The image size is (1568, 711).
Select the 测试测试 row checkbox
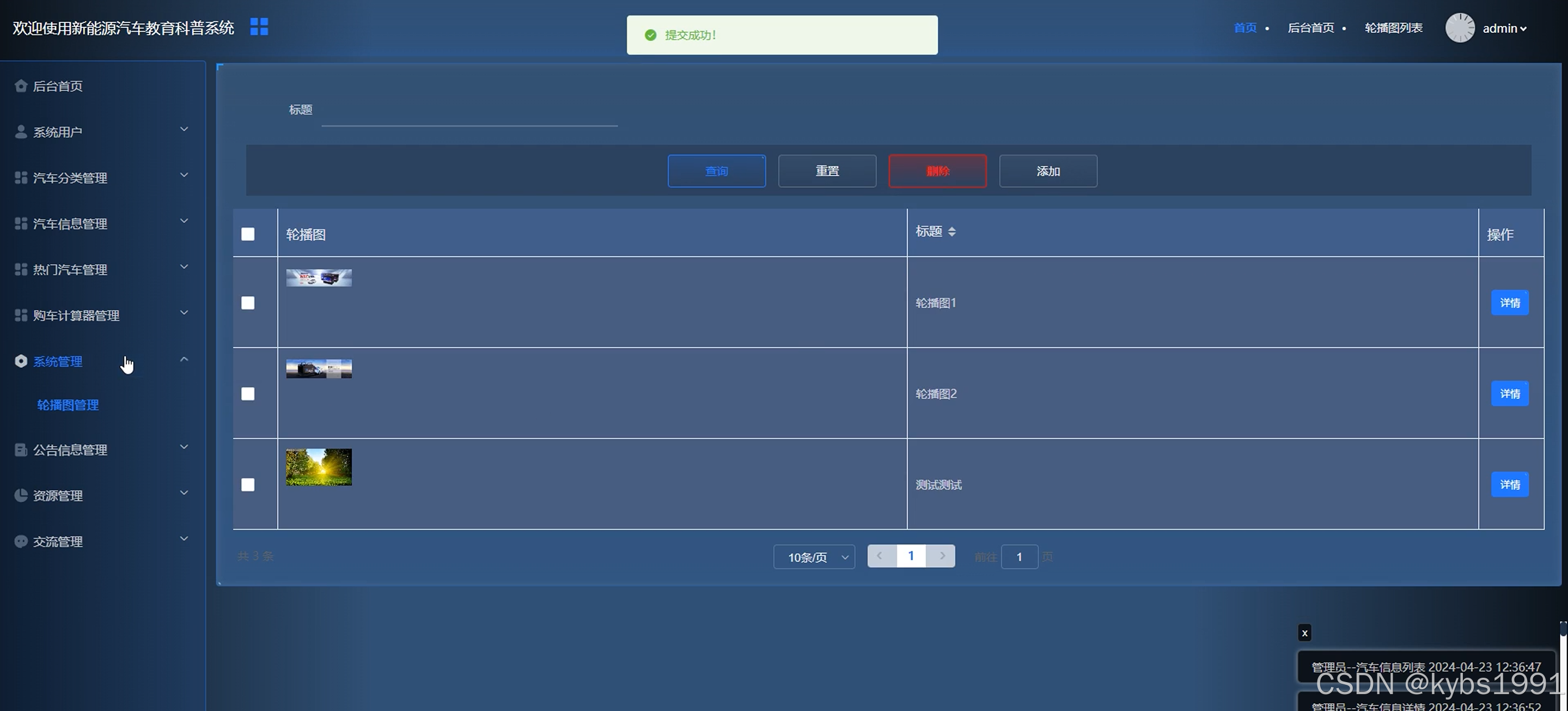(248, 484)
